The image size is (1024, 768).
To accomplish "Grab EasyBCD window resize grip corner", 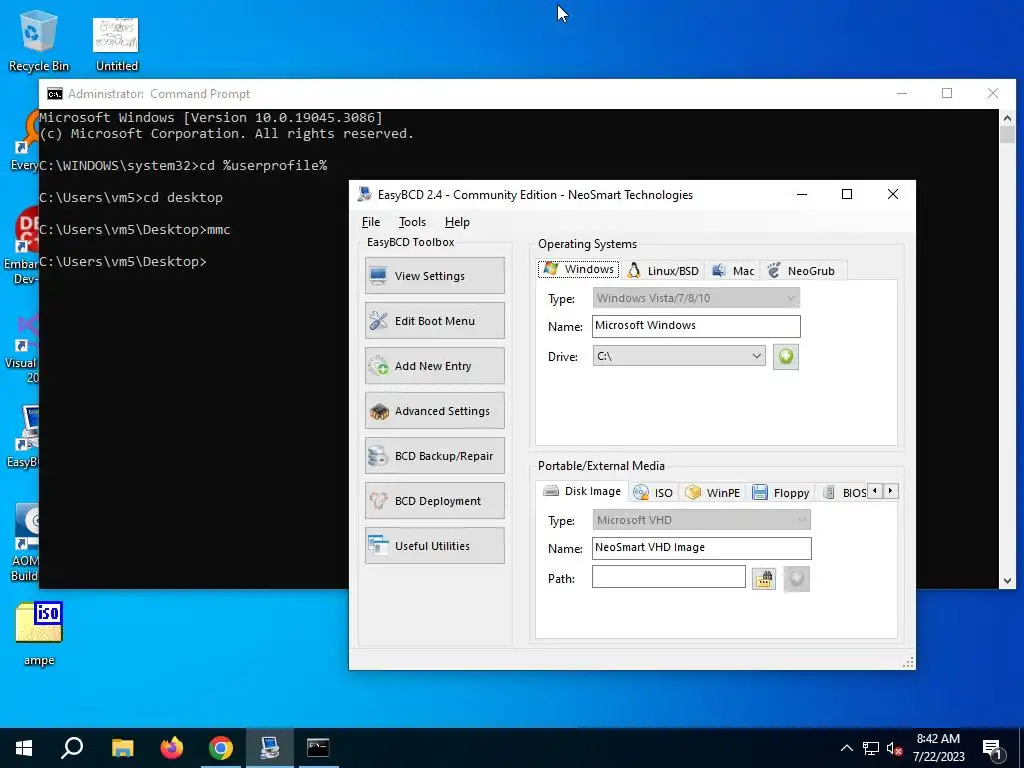I will pos(908,662).
